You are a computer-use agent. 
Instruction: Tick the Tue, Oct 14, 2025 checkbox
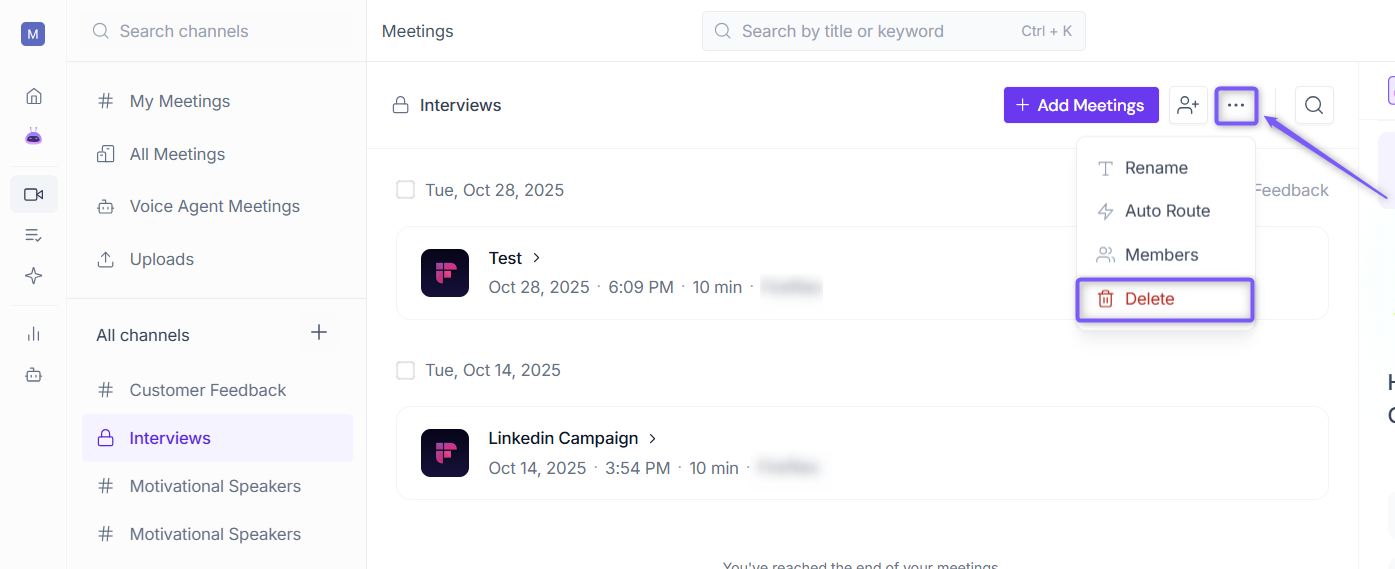[405, 370]
